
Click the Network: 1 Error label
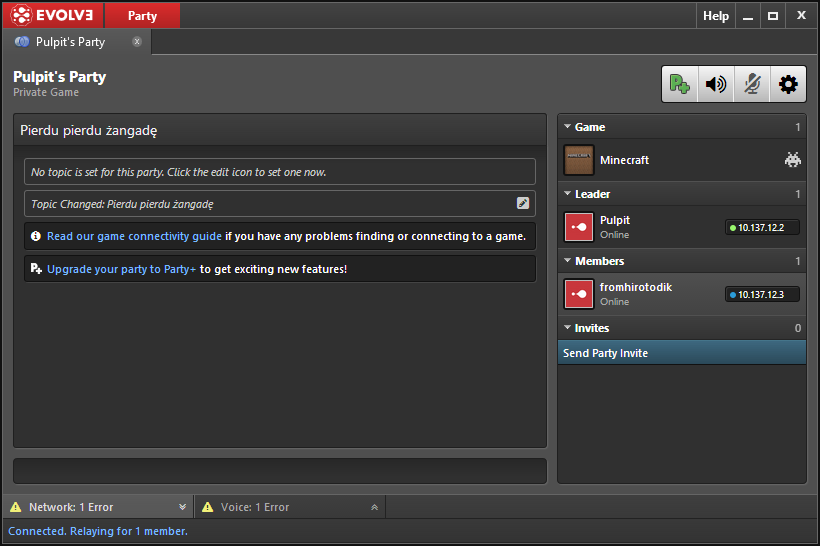click(x=71, y=507)
